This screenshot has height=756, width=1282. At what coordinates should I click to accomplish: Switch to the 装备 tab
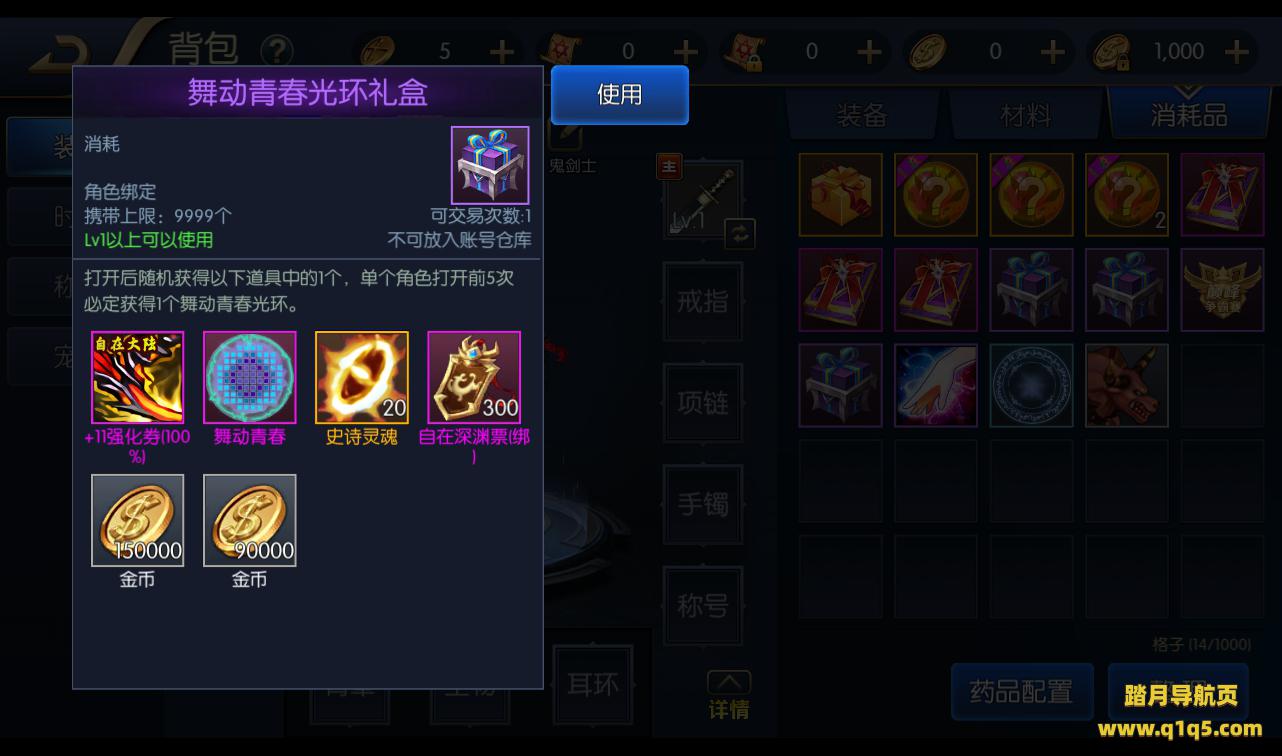point(862,114)
